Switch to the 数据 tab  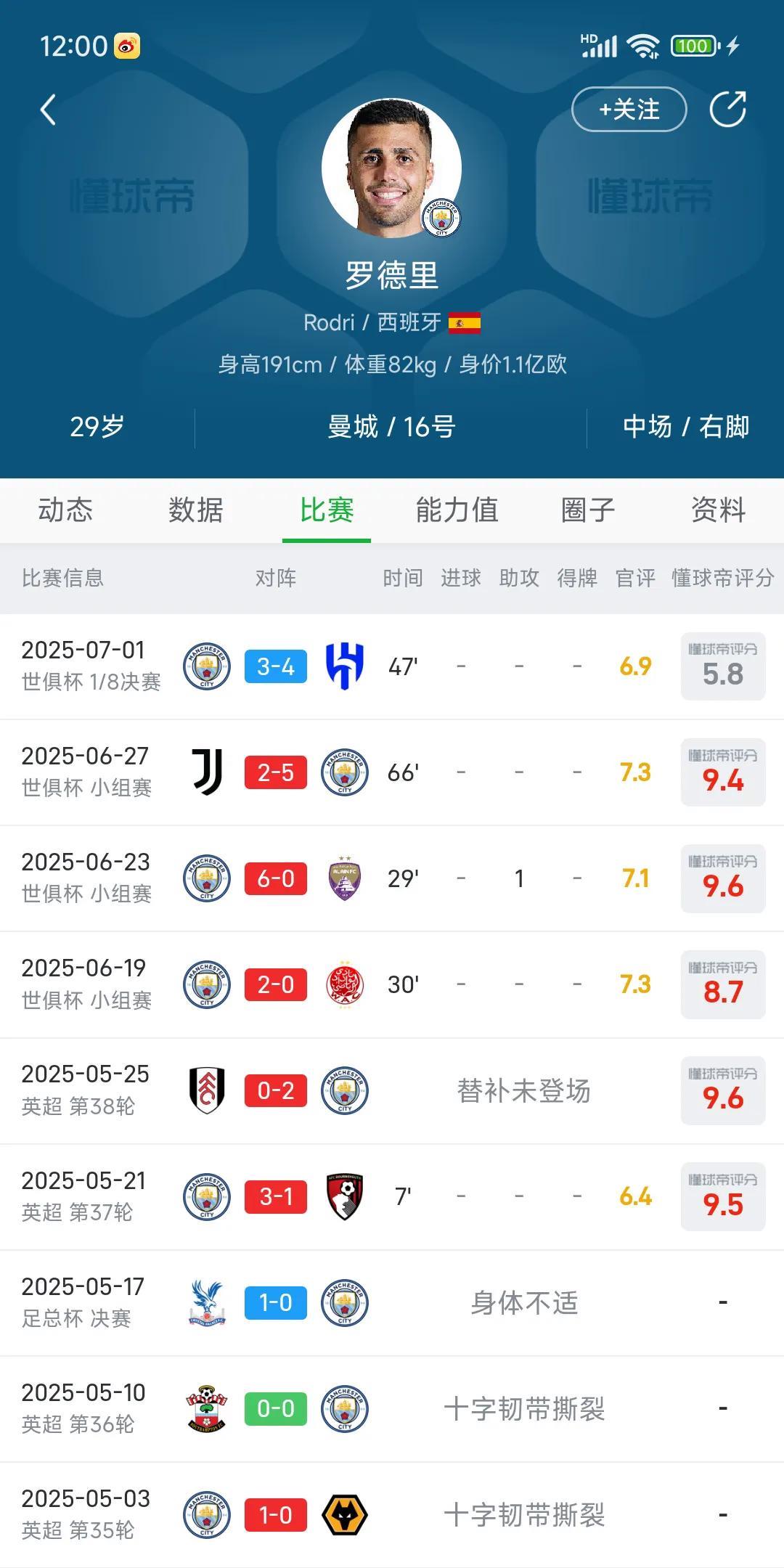(x=196, y=510)
